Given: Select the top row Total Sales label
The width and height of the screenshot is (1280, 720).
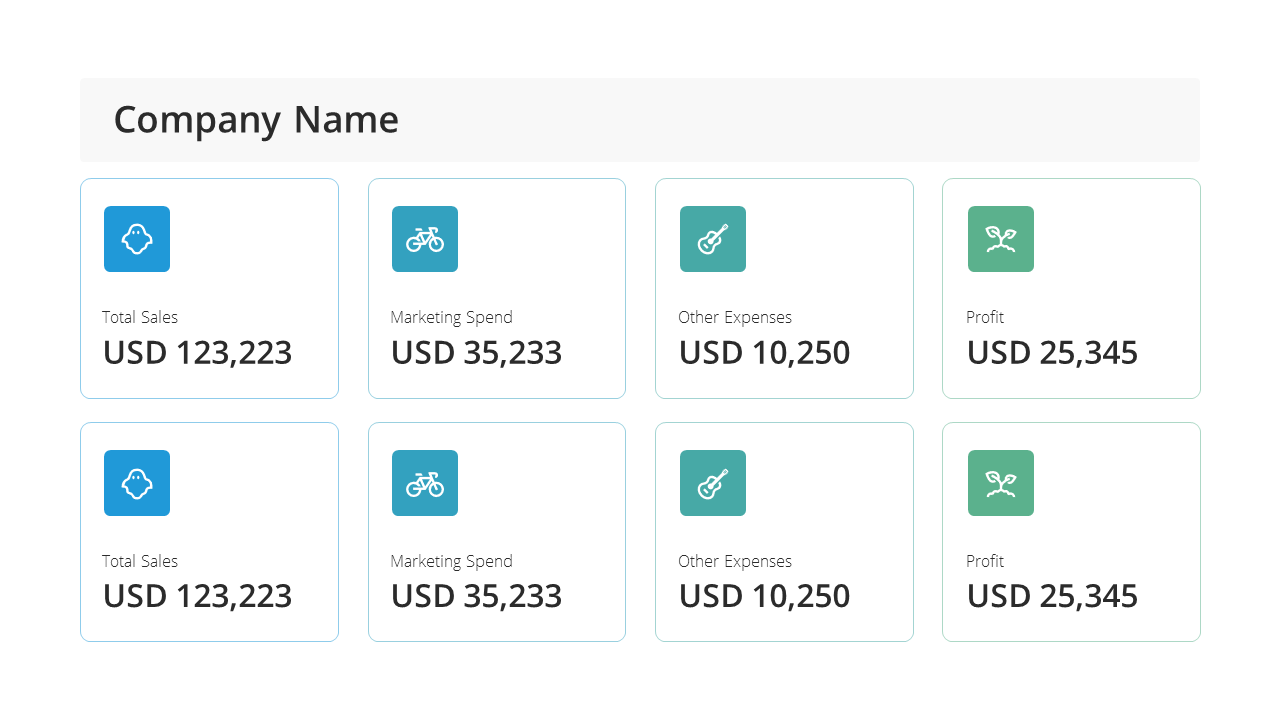Looking at the screenshot, I should click(140, 317).
